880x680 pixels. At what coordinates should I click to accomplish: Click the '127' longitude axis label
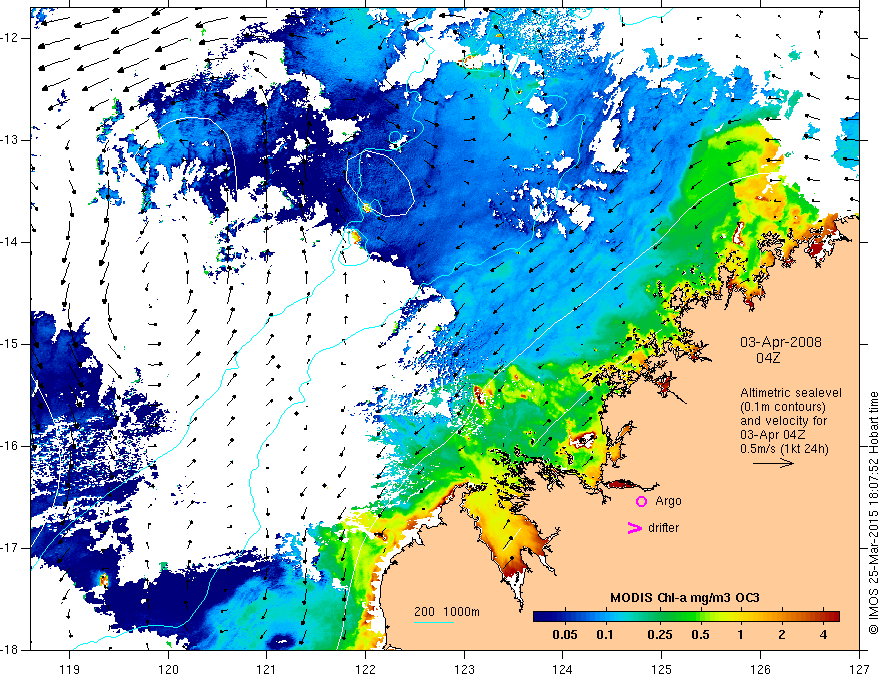(x=859, y=669)
